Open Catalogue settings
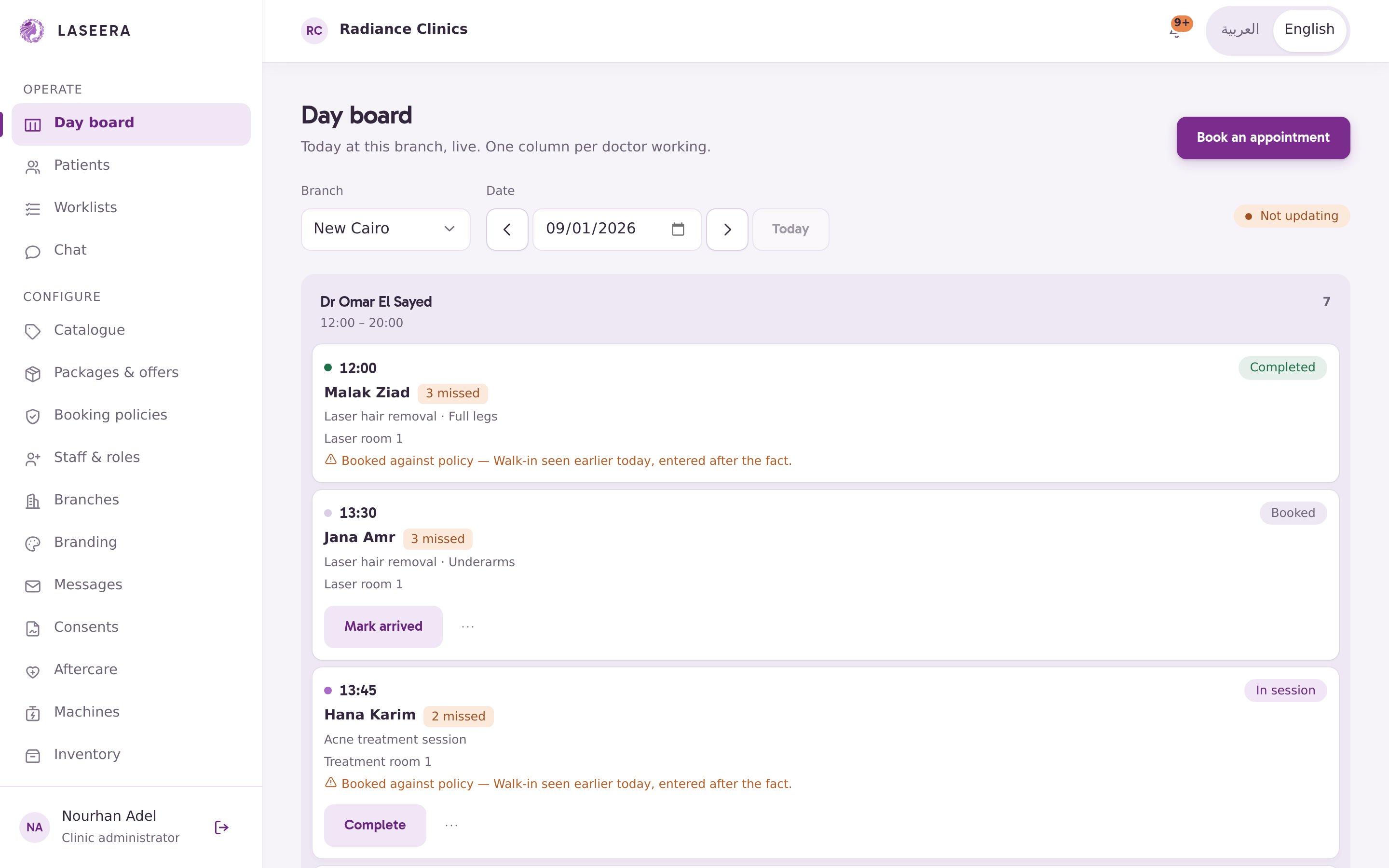 131,331
